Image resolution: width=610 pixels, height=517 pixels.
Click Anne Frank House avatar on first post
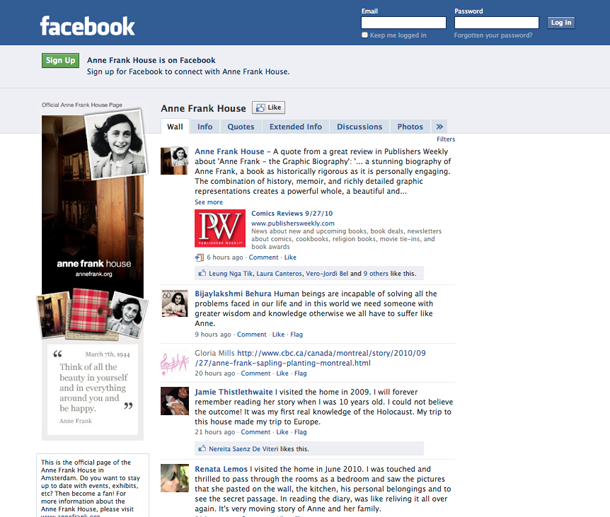176,161
